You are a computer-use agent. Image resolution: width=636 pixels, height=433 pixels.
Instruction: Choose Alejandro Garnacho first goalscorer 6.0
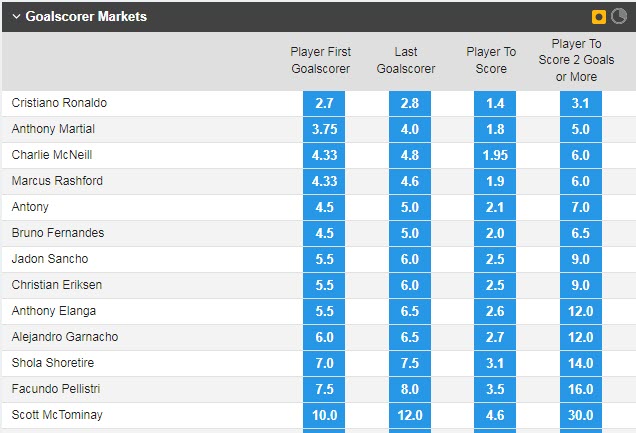coord(324,337)
